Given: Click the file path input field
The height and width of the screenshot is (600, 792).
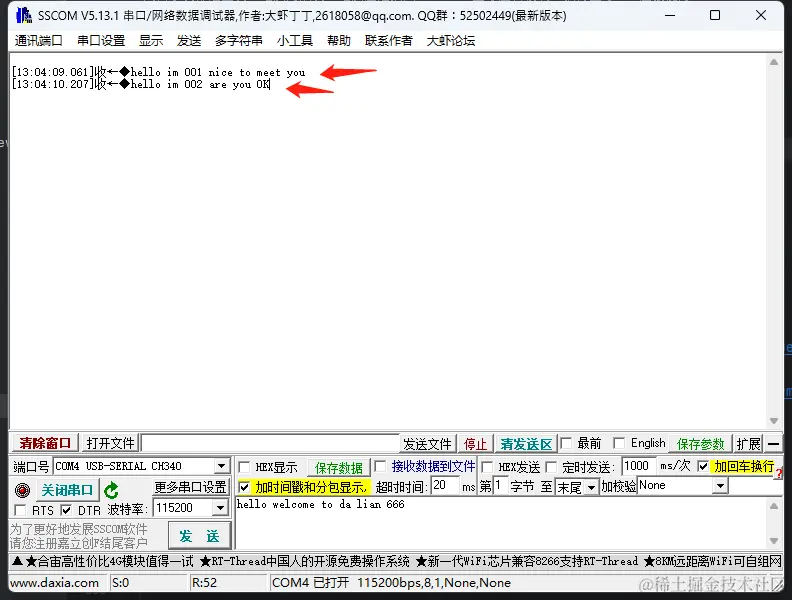Looking at the screenshot, I should coord(270,443).
